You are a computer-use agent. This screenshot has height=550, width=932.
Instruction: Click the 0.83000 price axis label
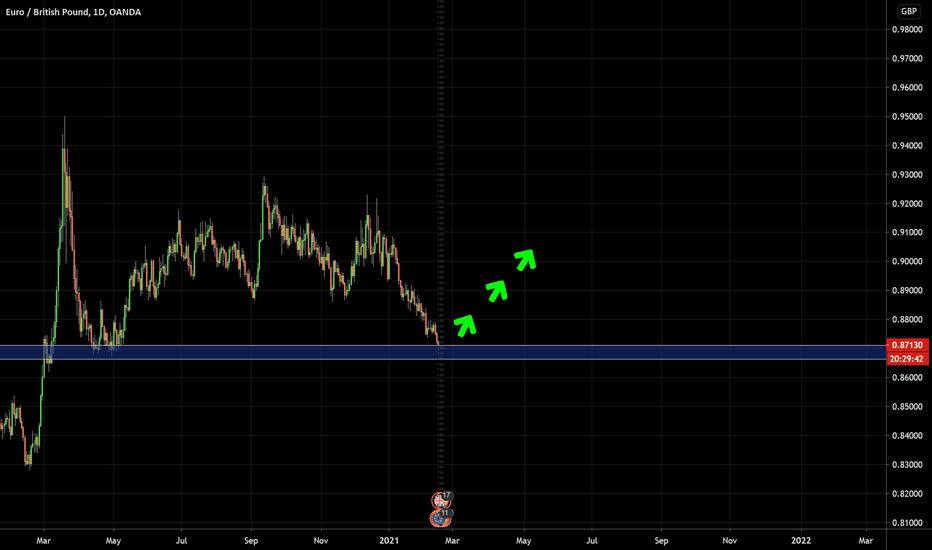907,464
